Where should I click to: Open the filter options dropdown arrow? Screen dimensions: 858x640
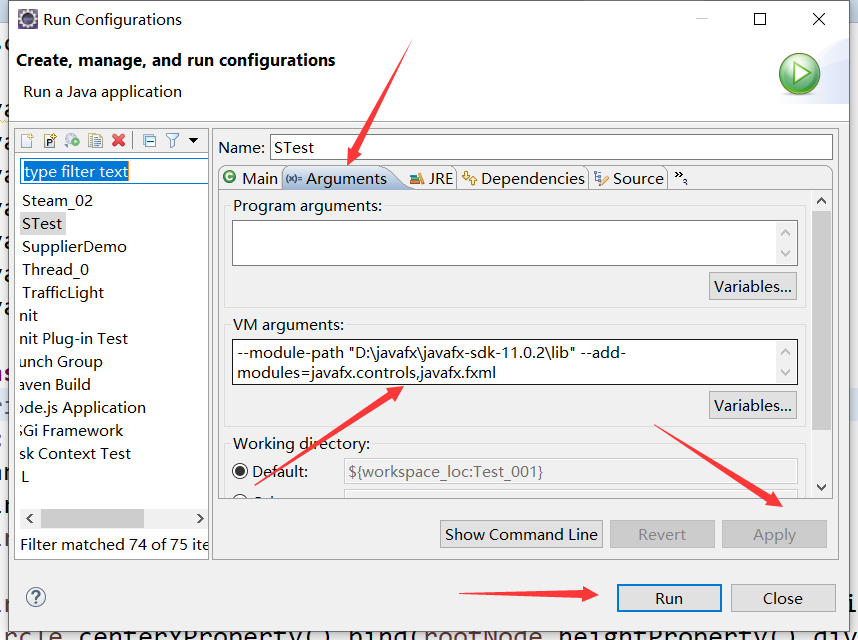pos(194,141)
